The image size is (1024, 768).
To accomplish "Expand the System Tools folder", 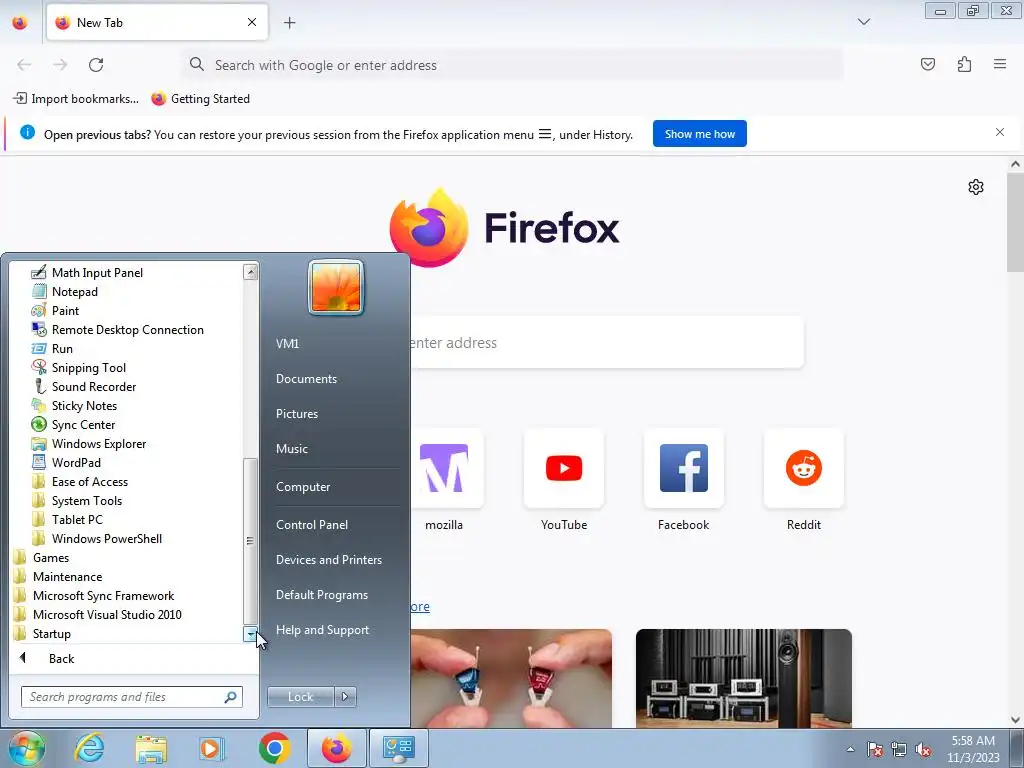I will [86, 500].
